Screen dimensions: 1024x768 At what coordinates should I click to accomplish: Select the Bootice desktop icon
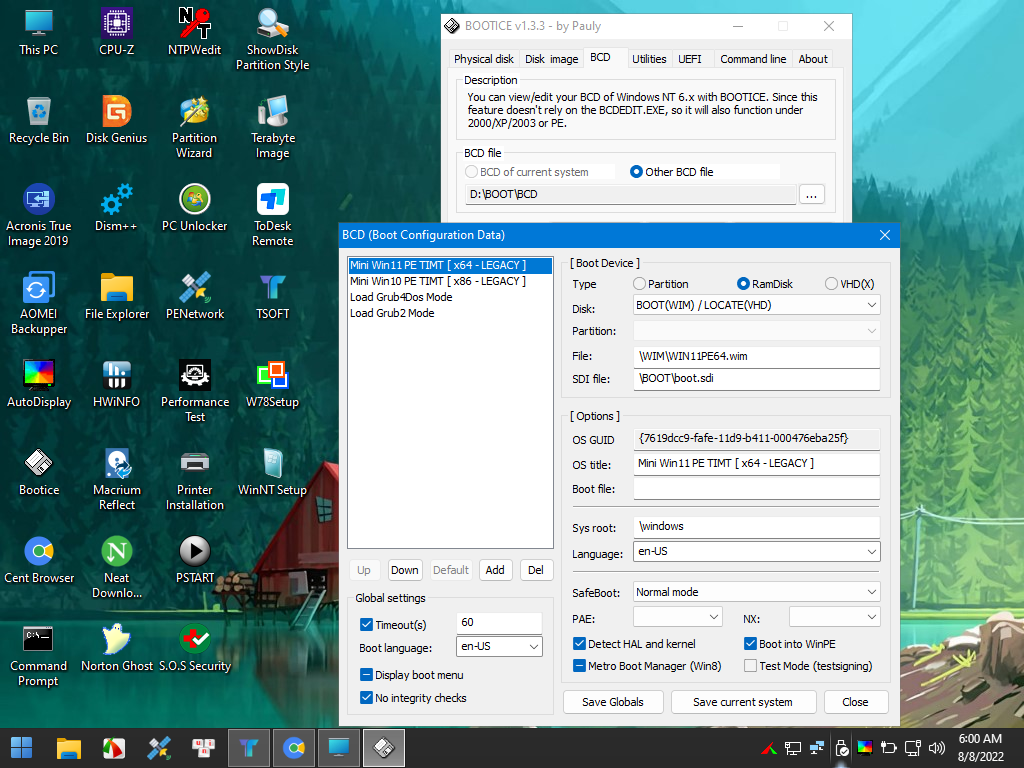point(39,472)
